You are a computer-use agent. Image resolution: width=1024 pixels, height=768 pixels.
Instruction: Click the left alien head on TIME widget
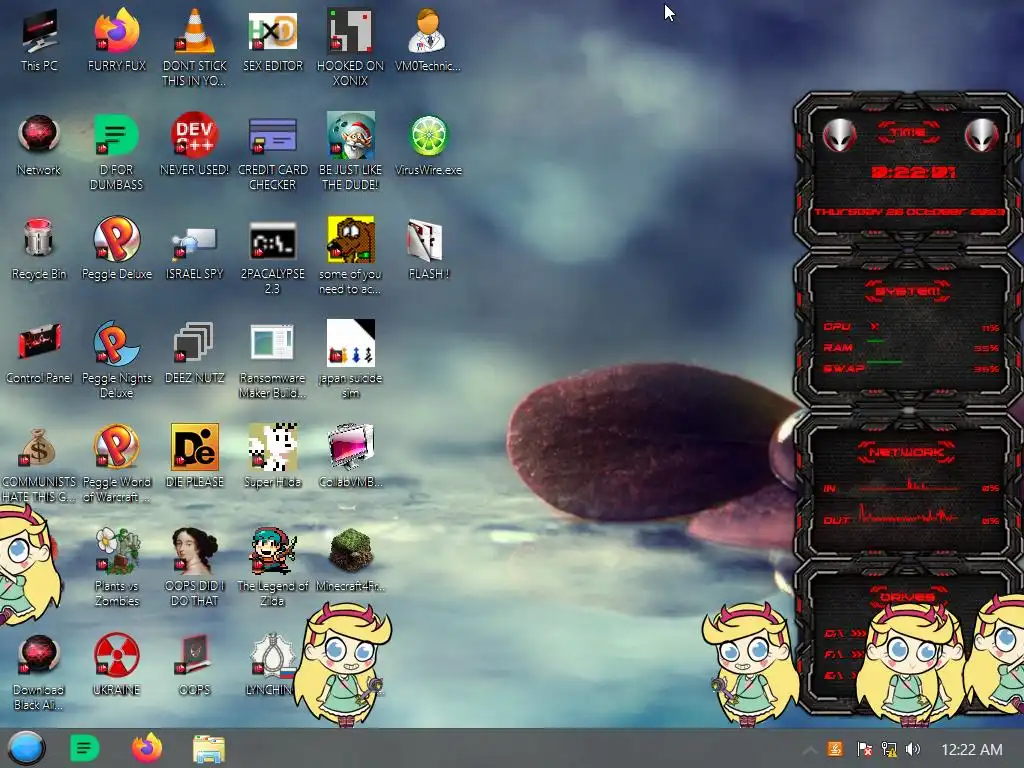(839, 135)
